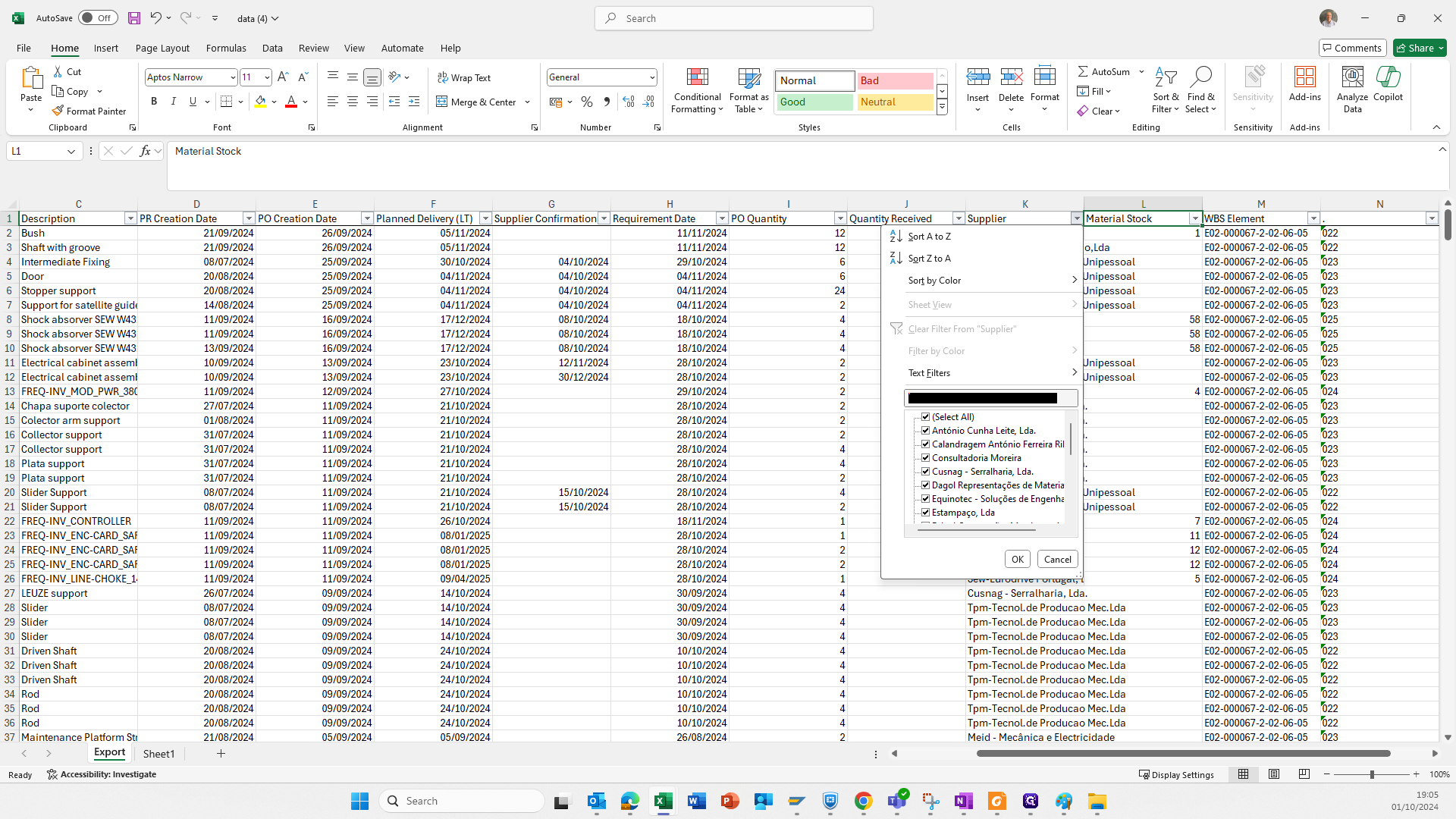Uncheck the (Select All) checkbox
1456x819 pixels.
(x=925, y=416)
